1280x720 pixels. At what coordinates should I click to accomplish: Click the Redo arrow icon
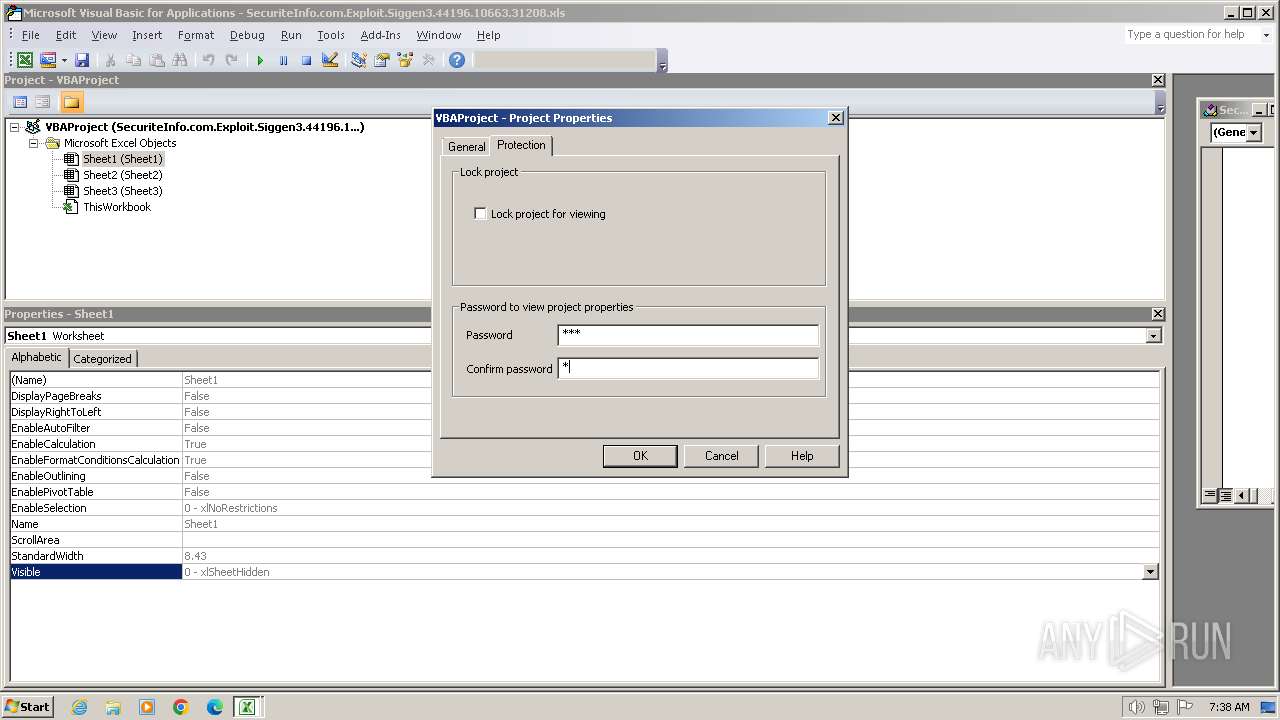click(x=231, y=60)
